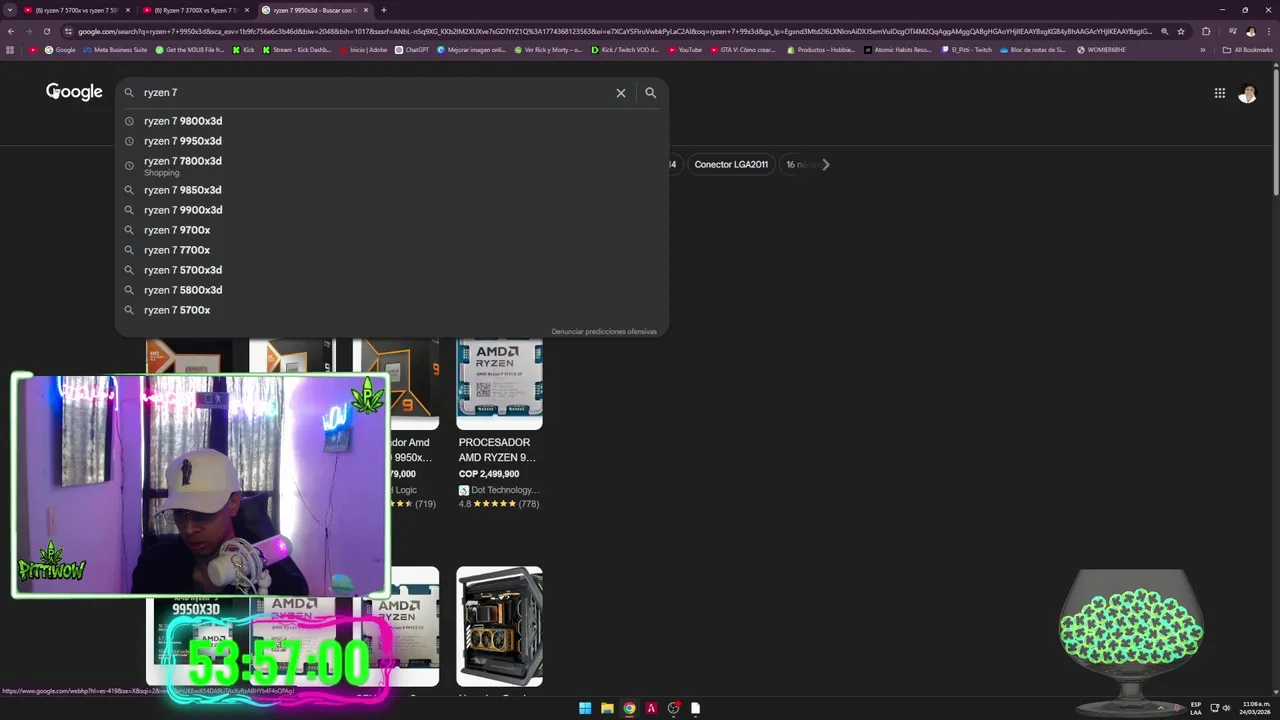Screen dimensions: 1280x720
Task: Choose suggestion ryzen 7 5800x3d
Action: click(x=392, y=290)
